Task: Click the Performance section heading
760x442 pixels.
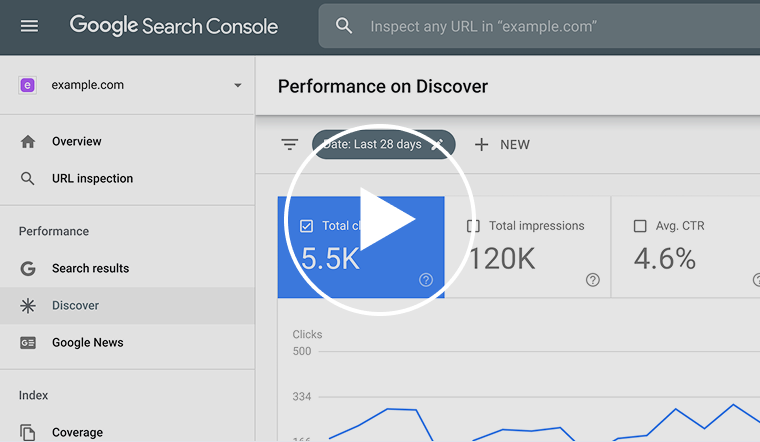Action: point(54,231)
